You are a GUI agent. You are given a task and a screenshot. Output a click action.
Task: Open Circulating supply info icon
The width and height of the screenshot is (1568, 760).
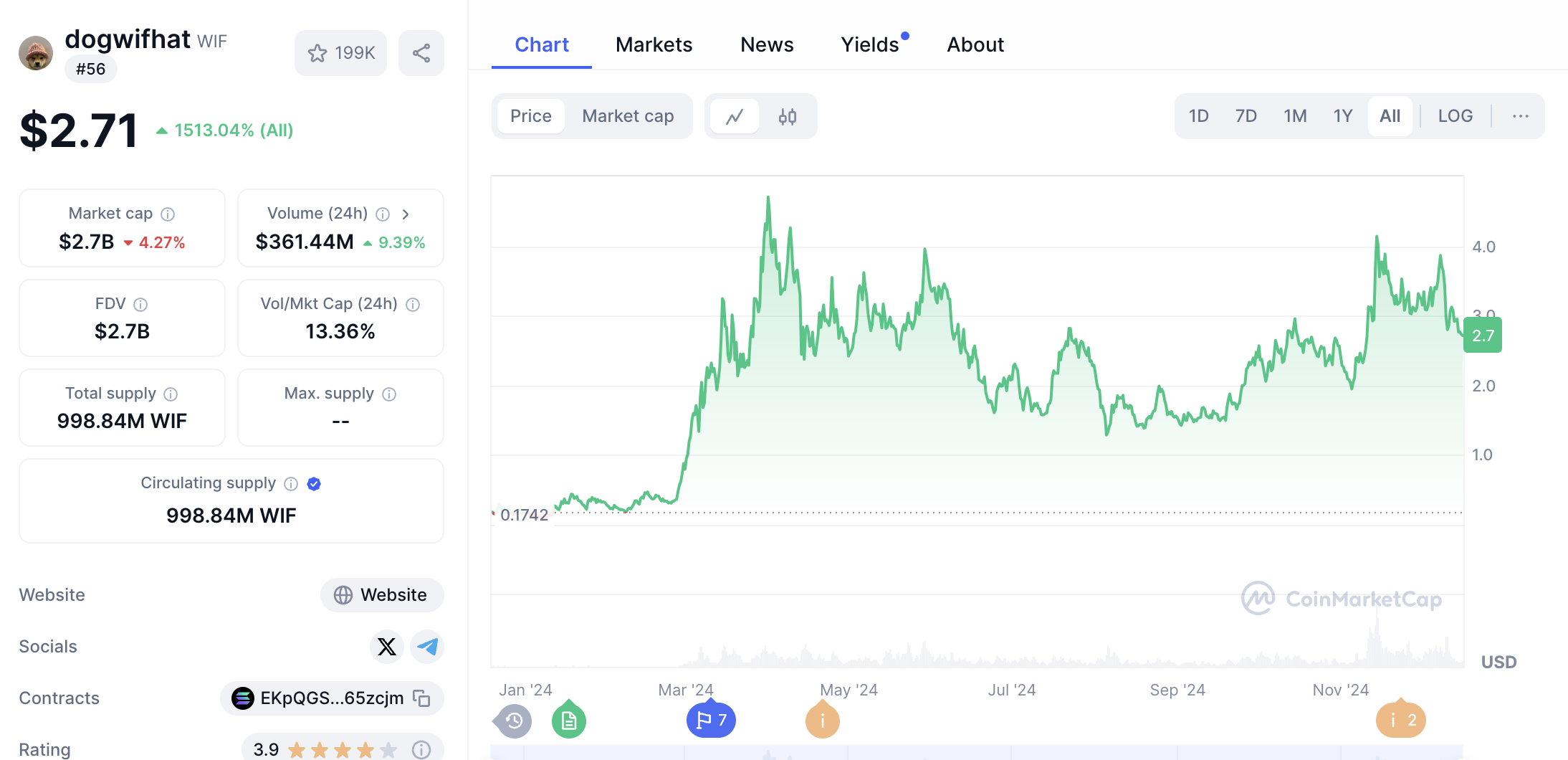pyautogui.click(x=291, y=484)
